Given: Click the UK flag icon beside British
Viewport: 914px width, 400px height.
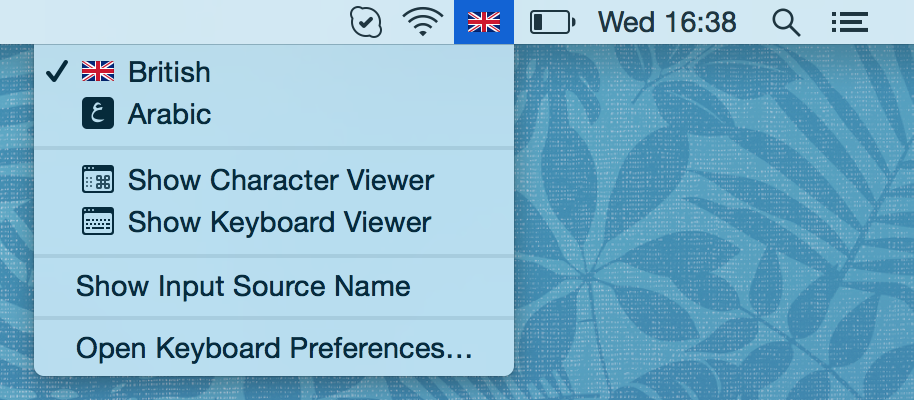Looking at the screenshot, I should [x=98, y=72].
